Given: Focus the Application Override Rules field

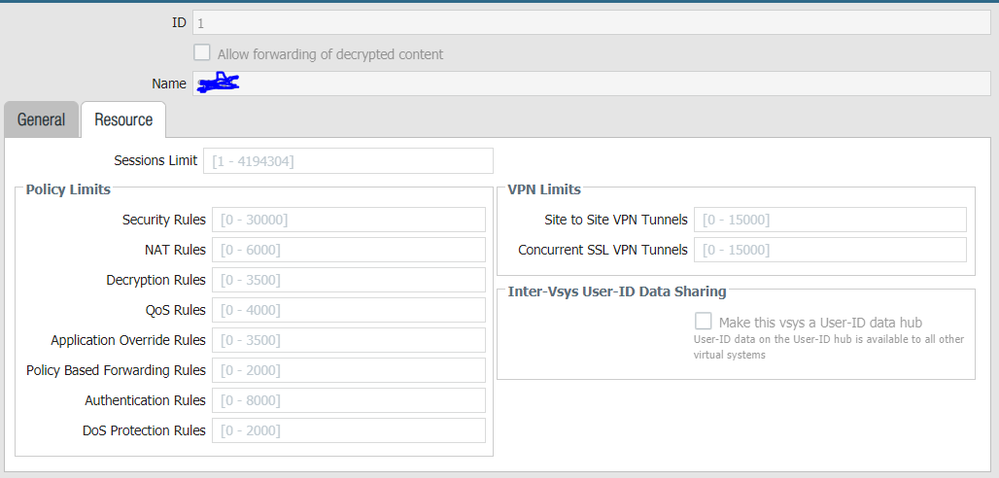Looking at the screenshot, I should 348,340.
